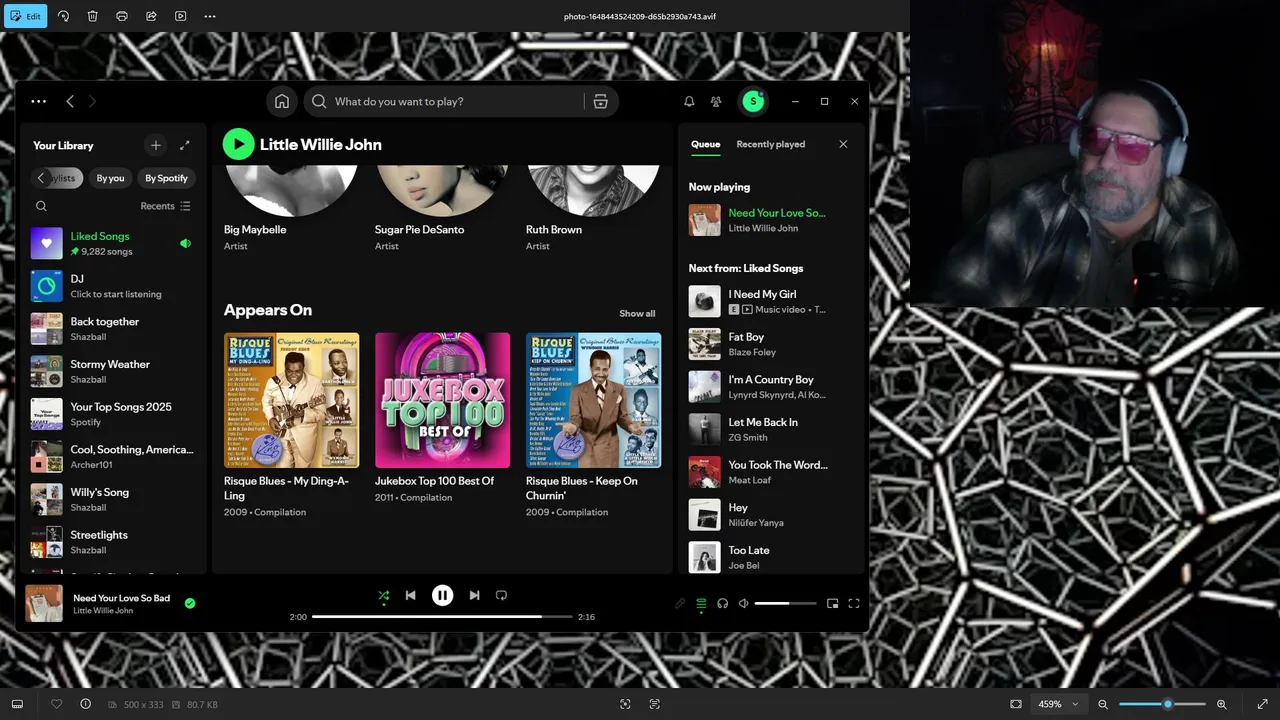Select I Need My Girl in queue
The height and width of the screenshot is (720, 1280).
[x=772, y=302]
